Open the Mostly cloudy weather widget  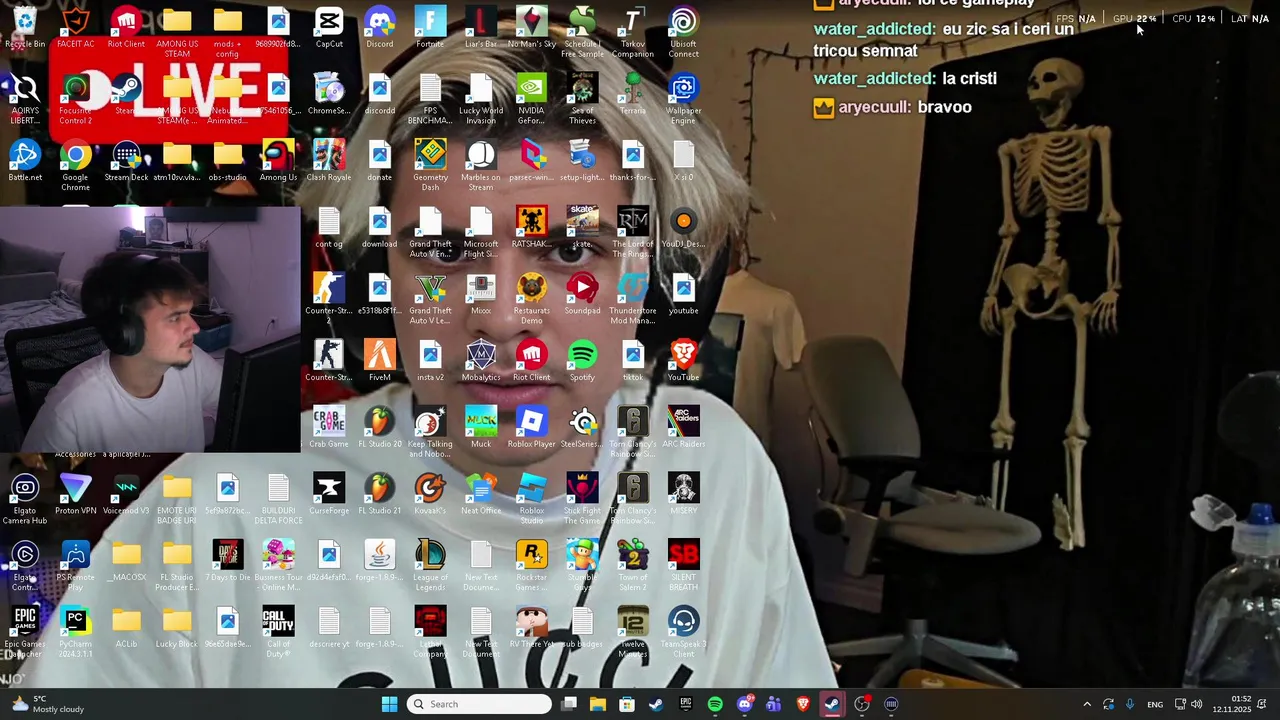pyautogui.click(x=46, y=704)
